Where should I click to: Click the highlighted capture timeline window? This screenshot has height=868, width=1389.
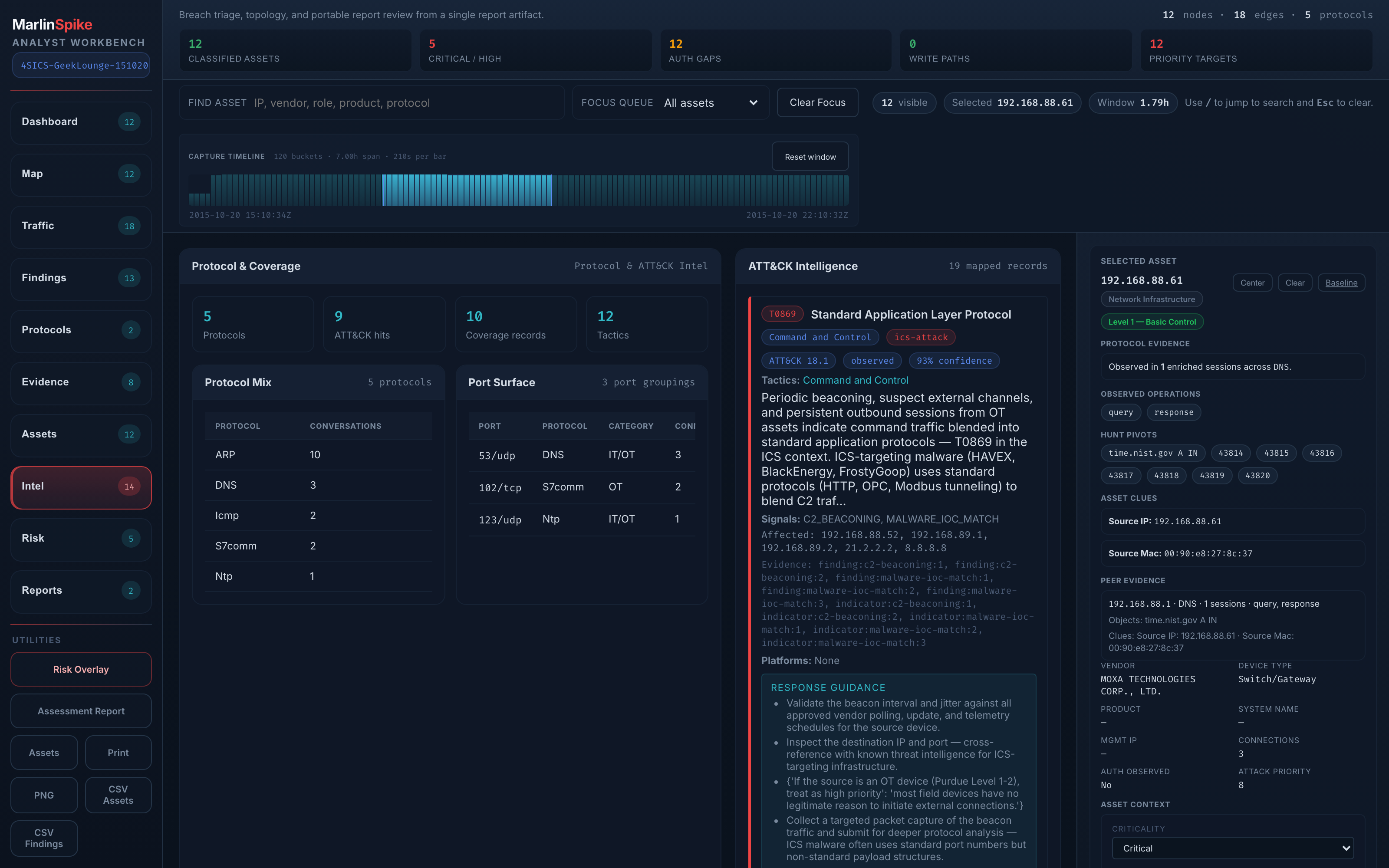pyautogui.click(x=467, y=190)
